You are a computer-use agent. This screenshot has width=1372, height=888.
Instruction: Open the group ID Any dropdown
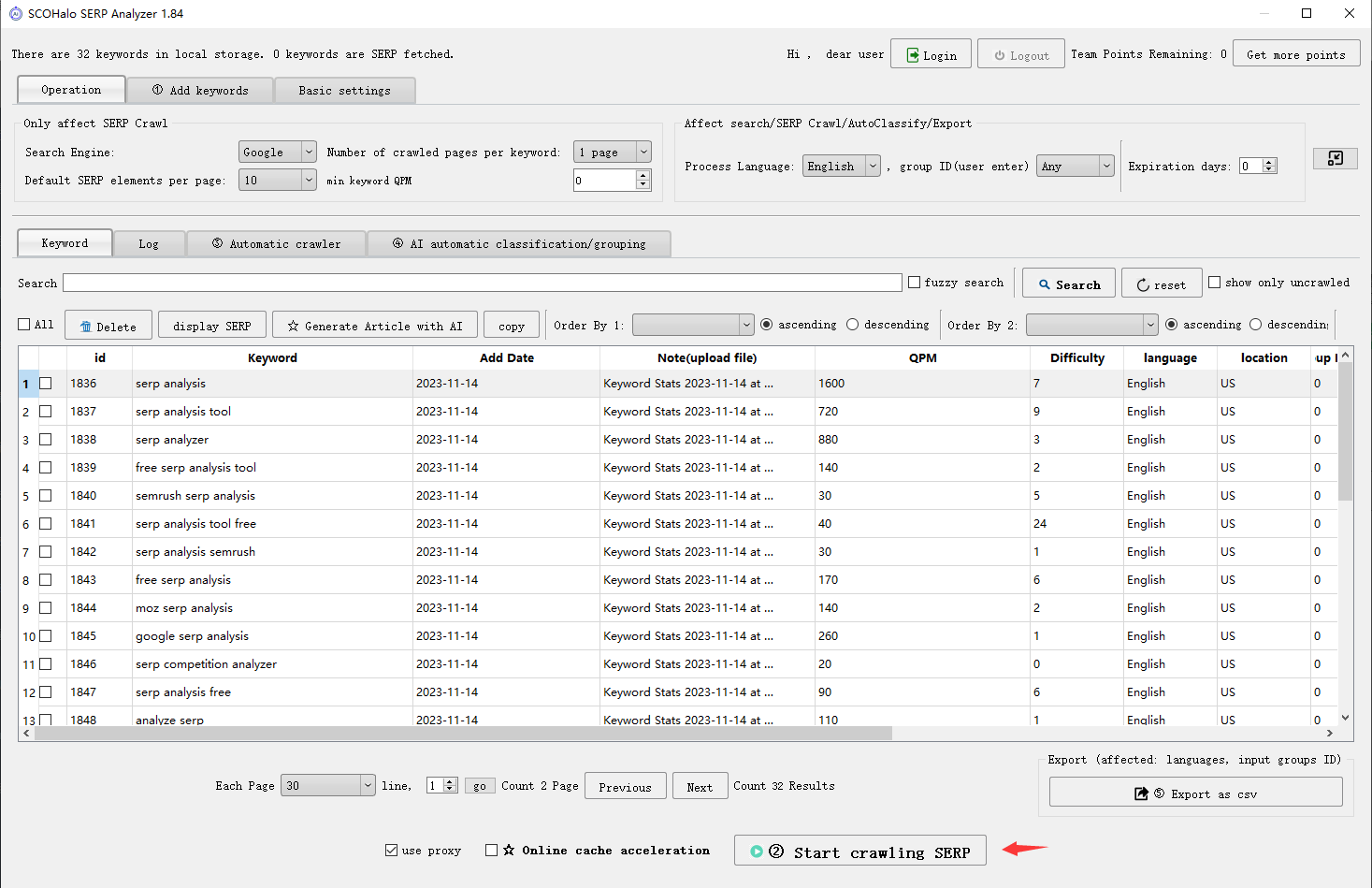(x=1075, y=166)
